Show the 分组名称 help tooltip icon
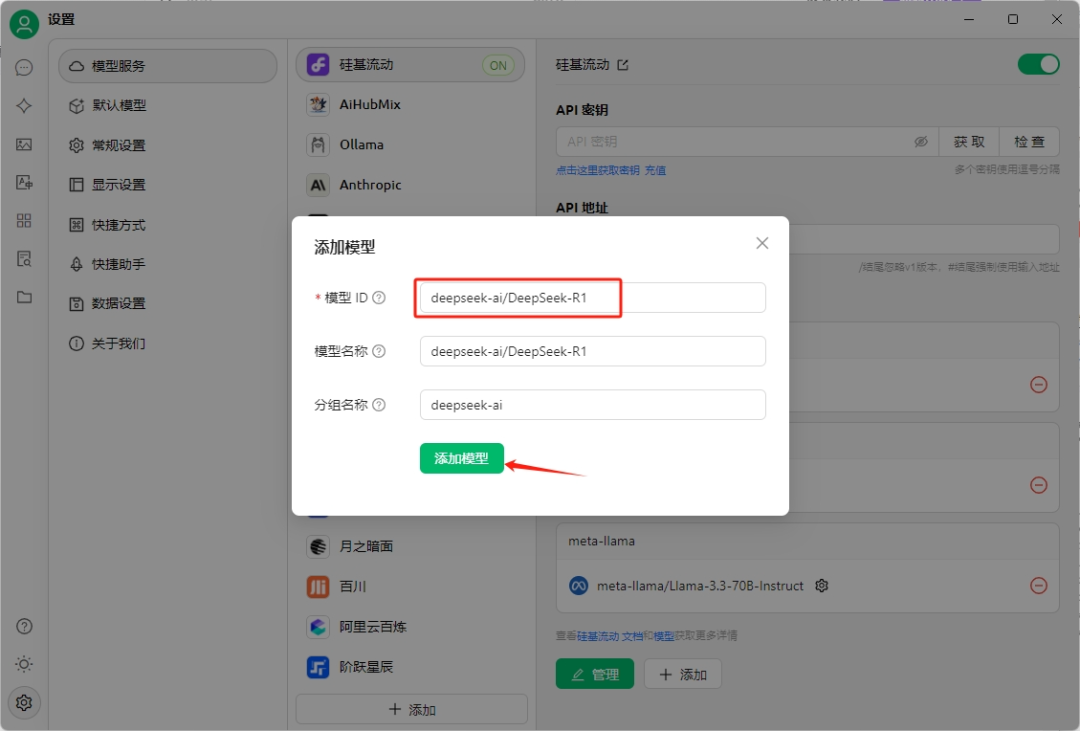Viewport: 1080px width, 731px height. tap(379, 405)
